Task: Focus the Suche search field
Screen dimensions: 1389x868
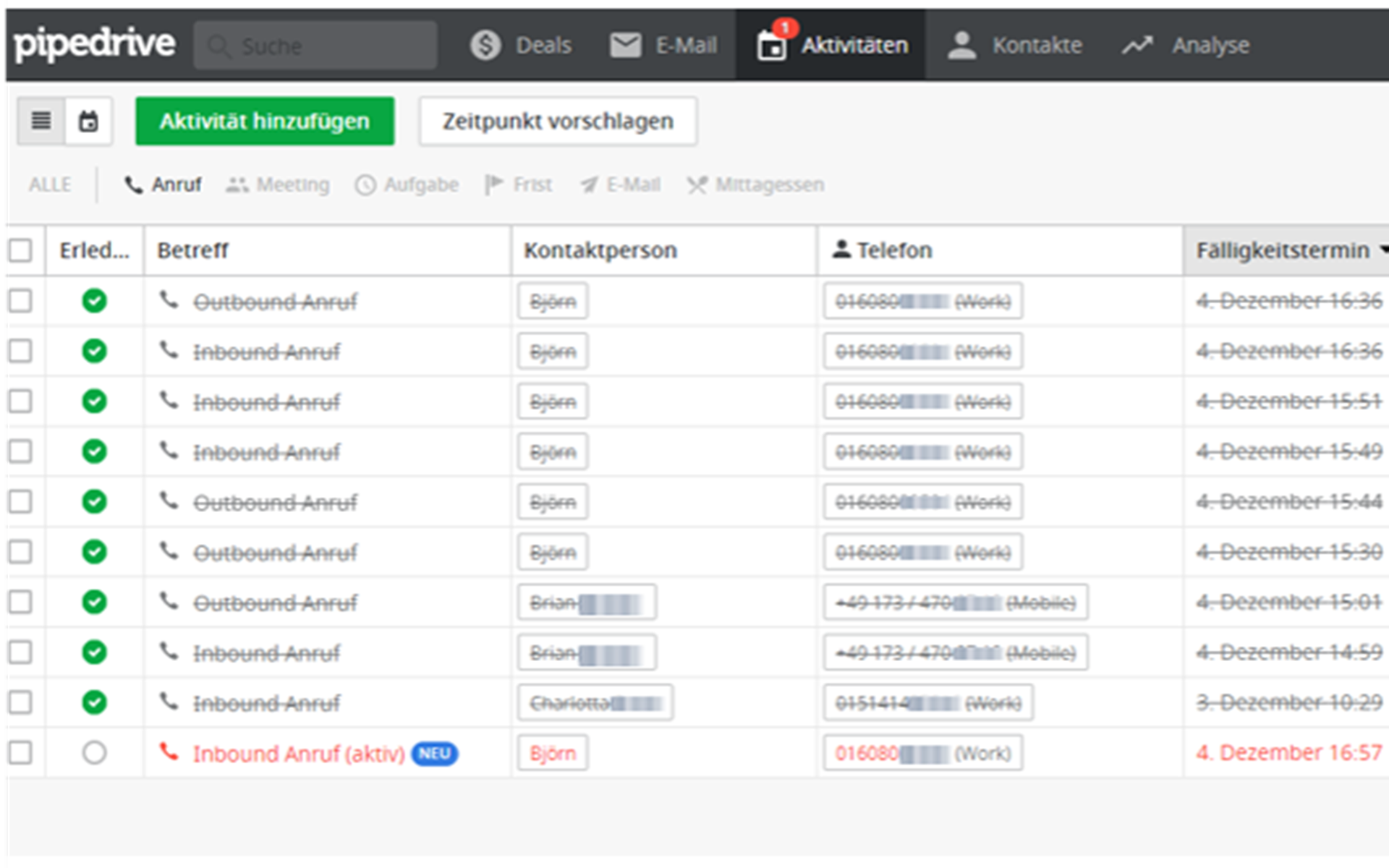Action: 315,46
